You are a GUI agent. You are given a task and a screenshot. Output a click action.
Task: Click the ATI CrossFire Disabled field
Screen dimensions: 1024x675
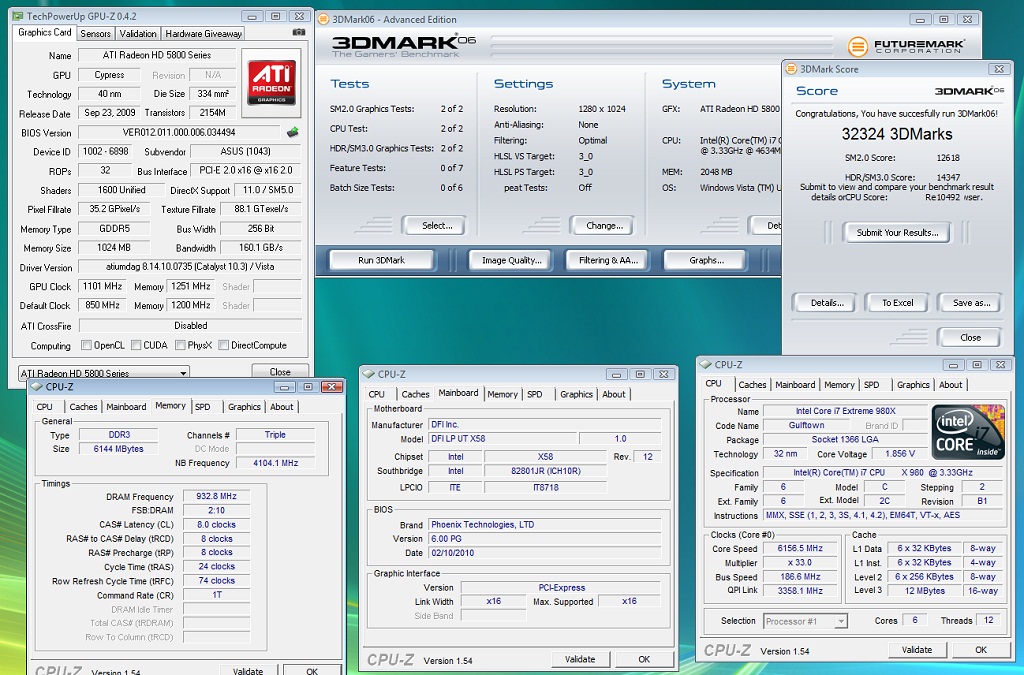[x=190, y=325]
